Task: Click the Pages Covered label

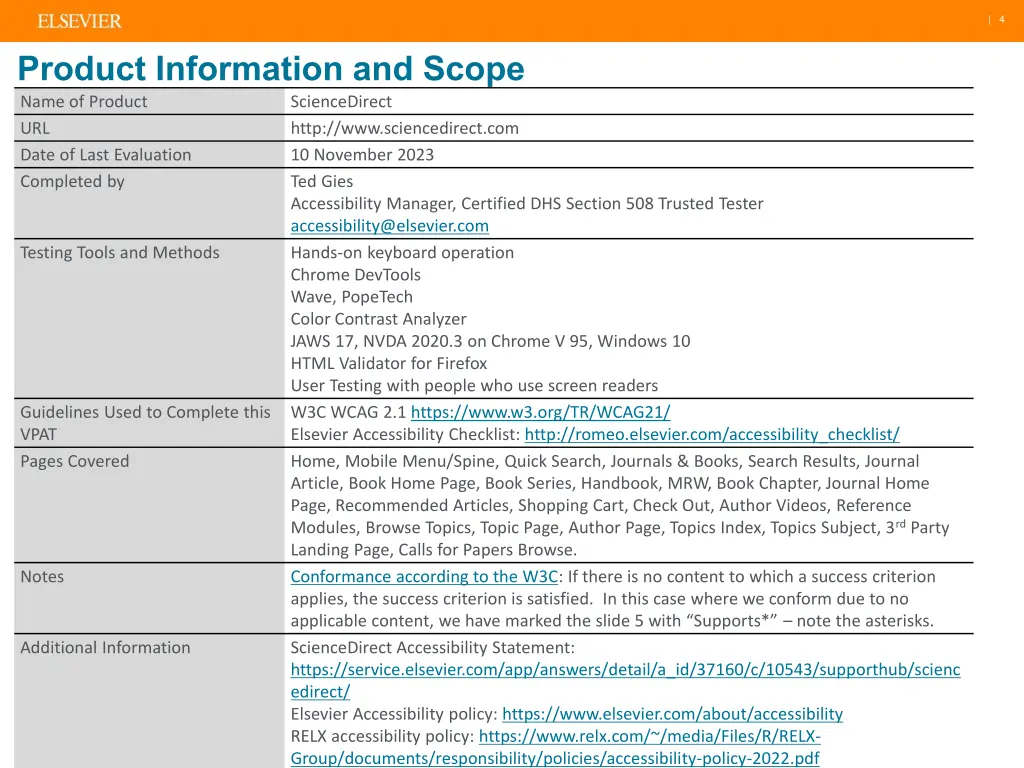Action: [x=74, y=462]
